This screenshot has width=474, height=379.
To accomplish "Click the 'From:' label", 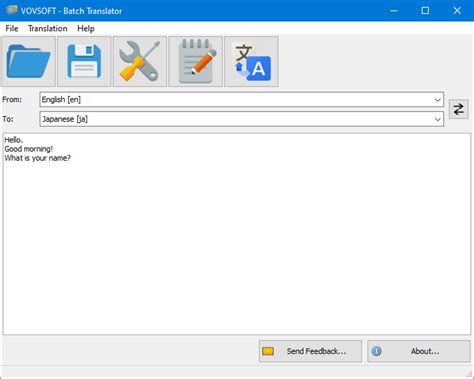I will [12, 99].
